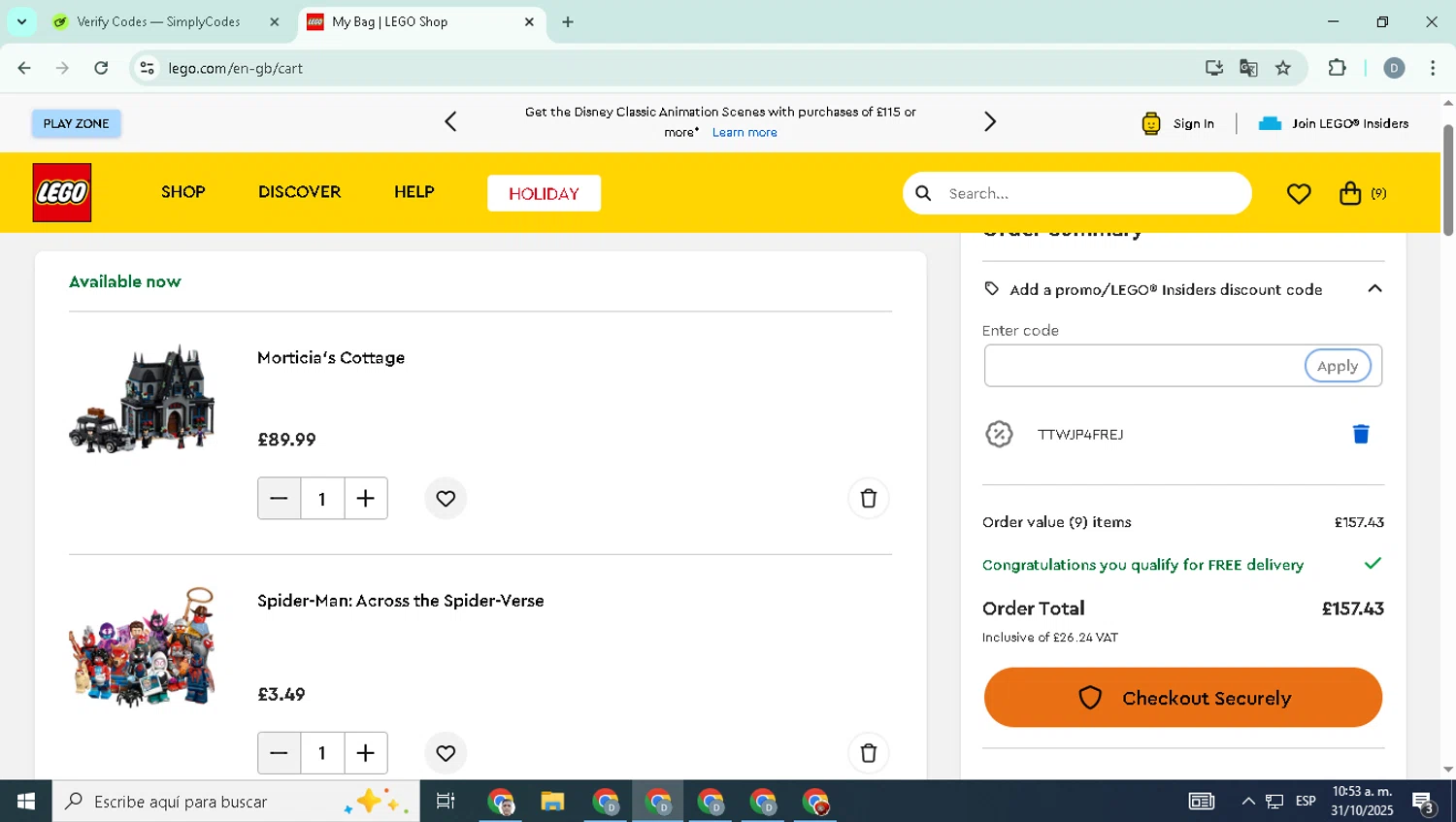Add Morticia's Cottage to wishlist heart
Screen dimensions: 1456x822
(x=446, y=499)
